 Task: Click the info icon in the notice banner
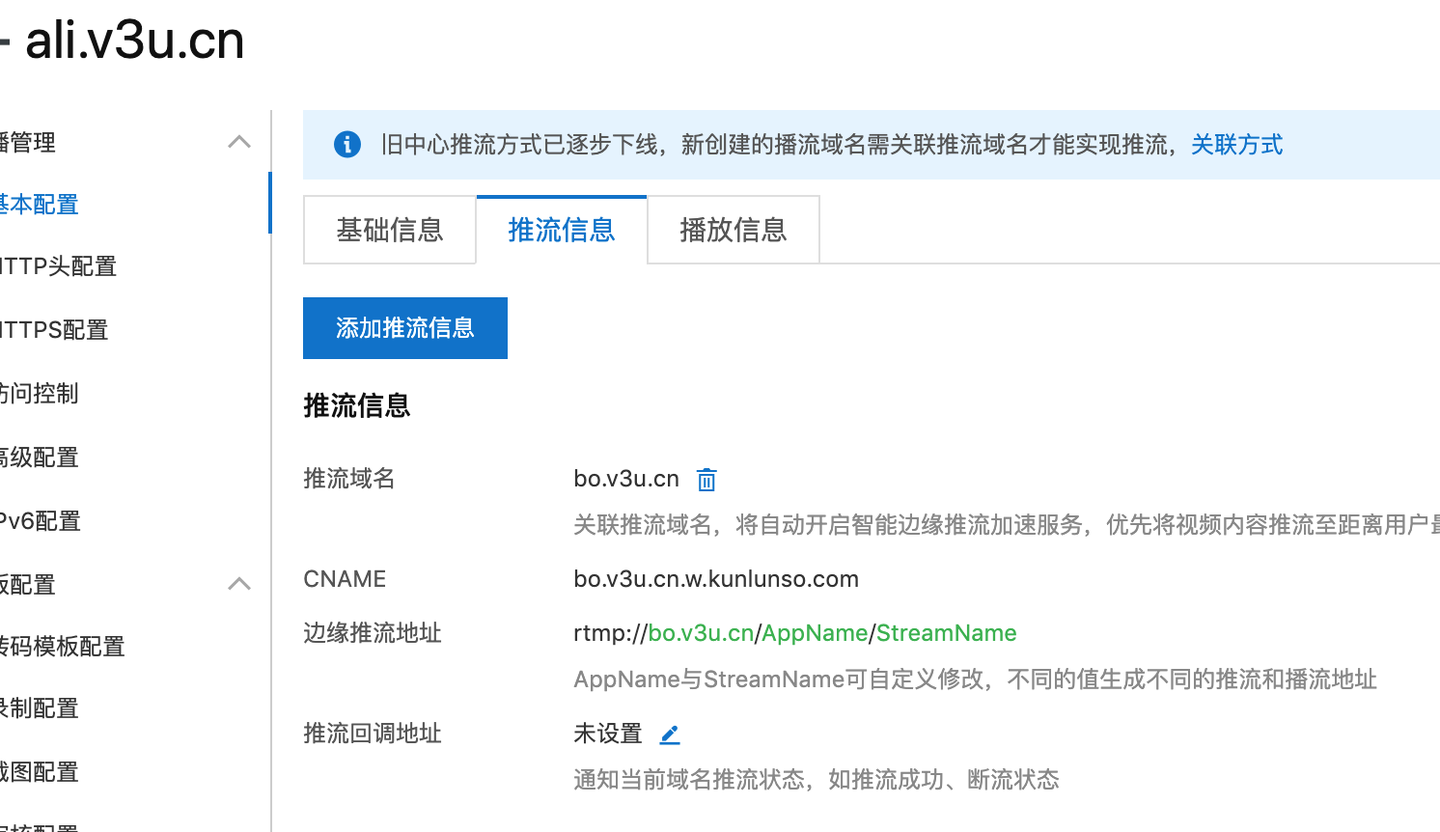347,144
